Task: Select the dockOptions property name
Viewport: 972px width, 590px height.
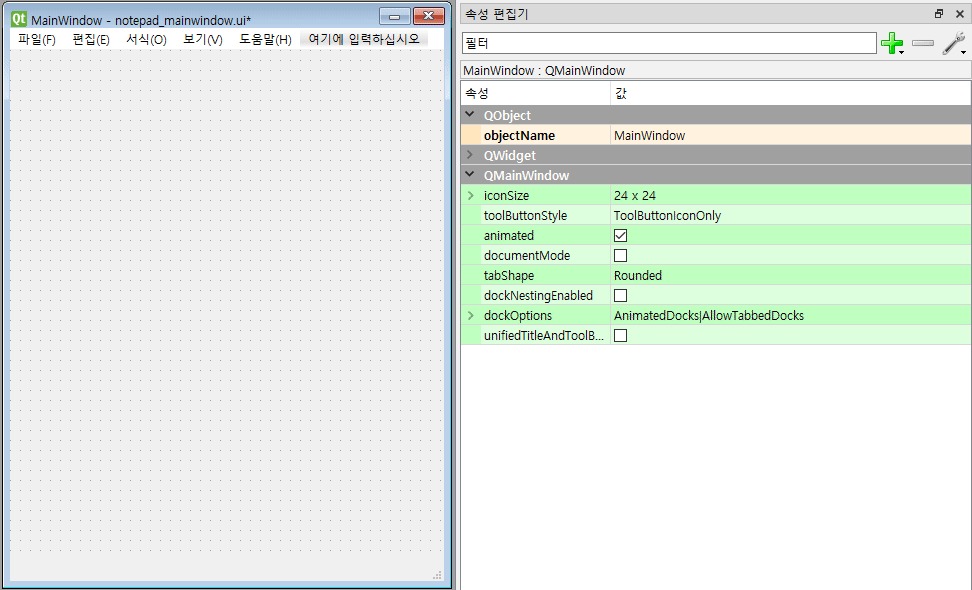Action: pyautogui.click(x=518, y=315)
